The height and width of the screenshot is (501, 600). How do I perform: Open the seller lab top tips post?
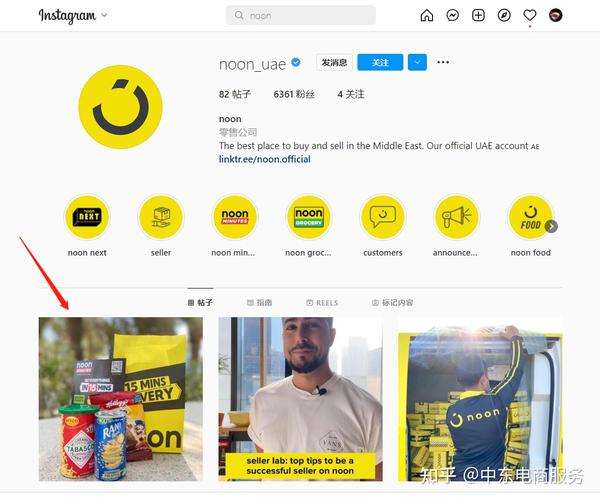[x=300, y=399]
